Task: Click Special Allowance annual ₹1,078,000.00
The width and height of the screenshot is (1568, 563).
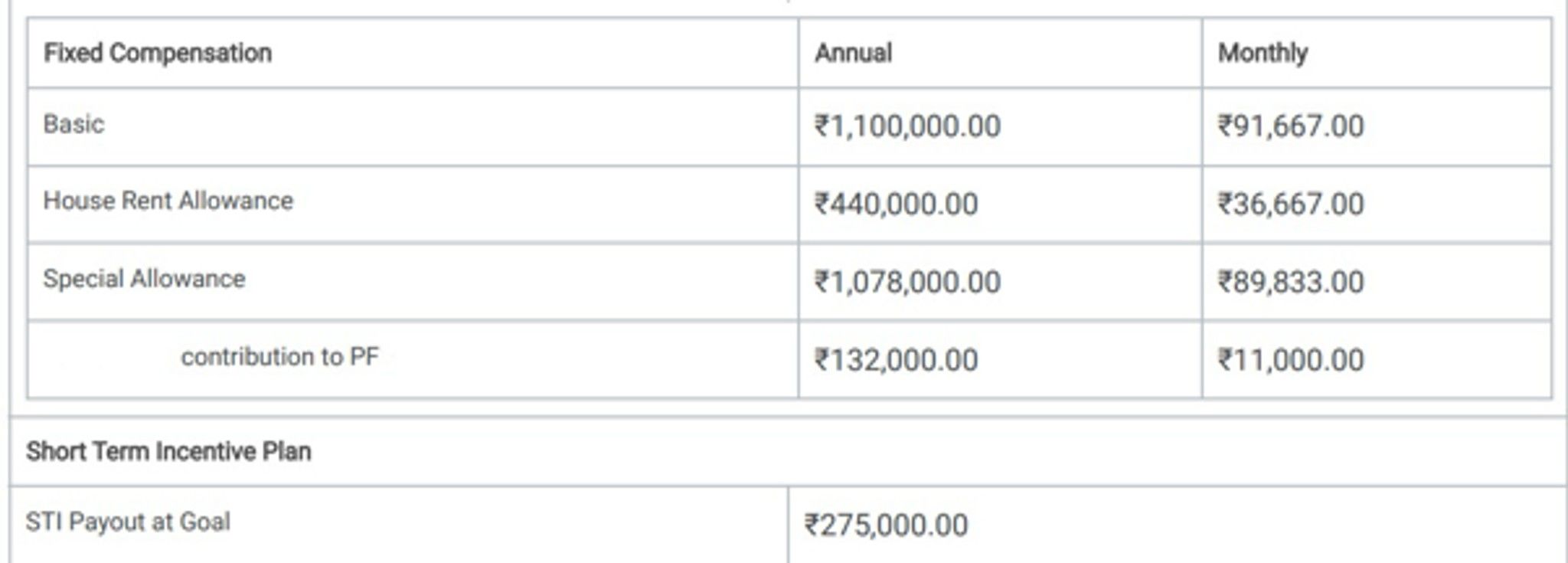Action: [907, 283]
